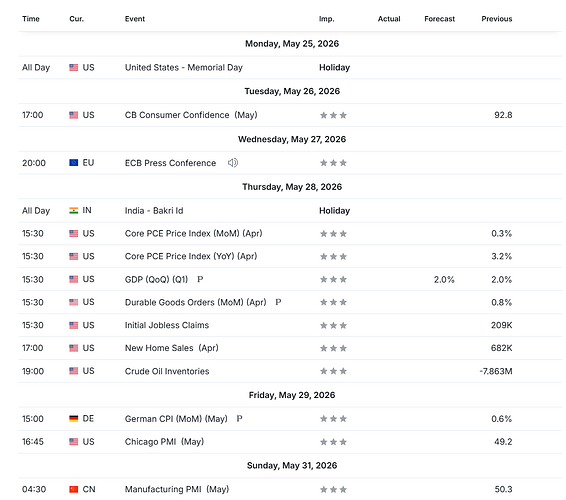Click the US flag in CB Consumer Confidence row
This screenshot has height=500, width=566.
coord(74,115)
